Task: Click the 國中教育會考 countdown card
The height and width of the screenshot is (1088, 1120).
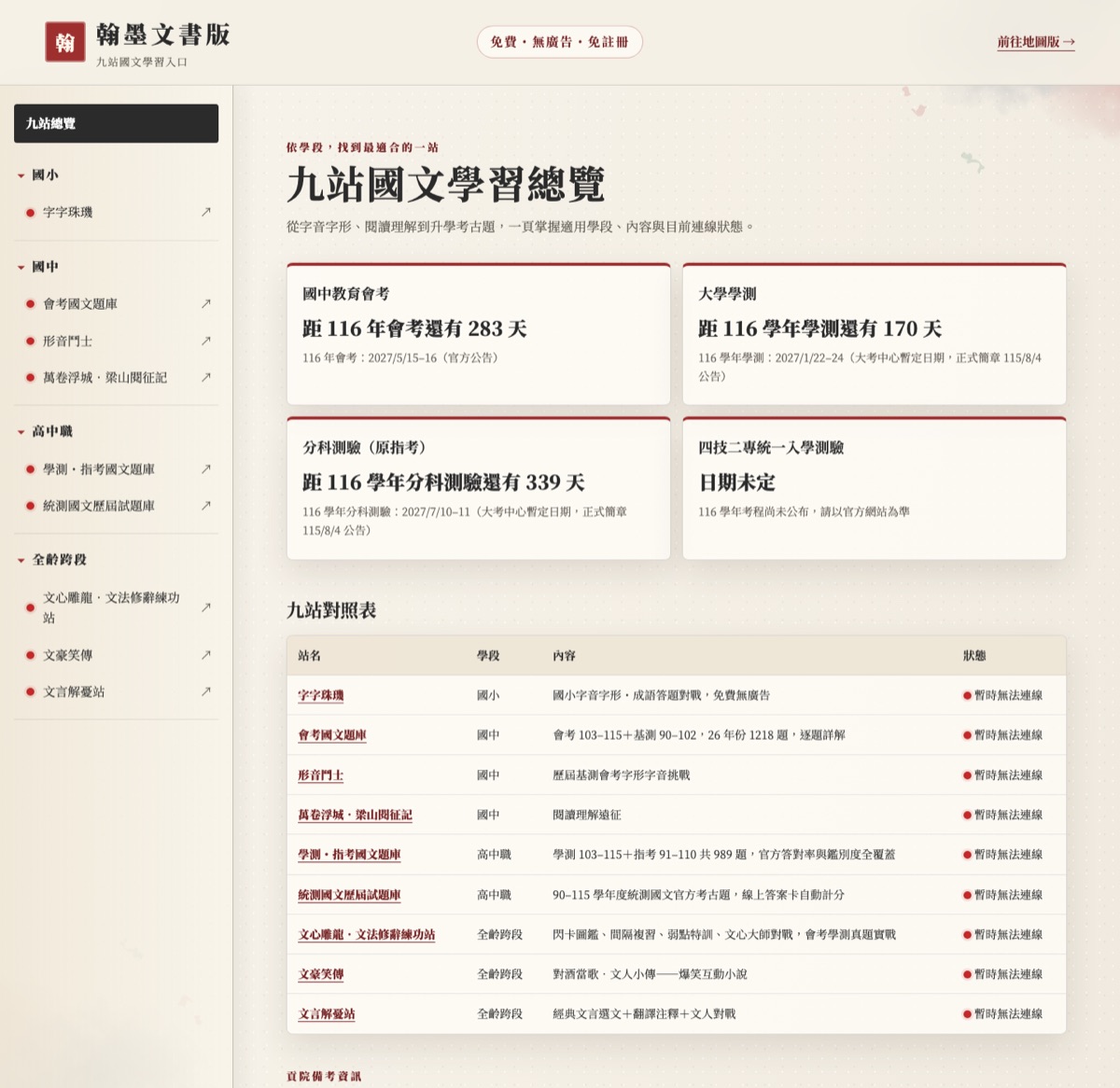Action: (x=479, y=334)
